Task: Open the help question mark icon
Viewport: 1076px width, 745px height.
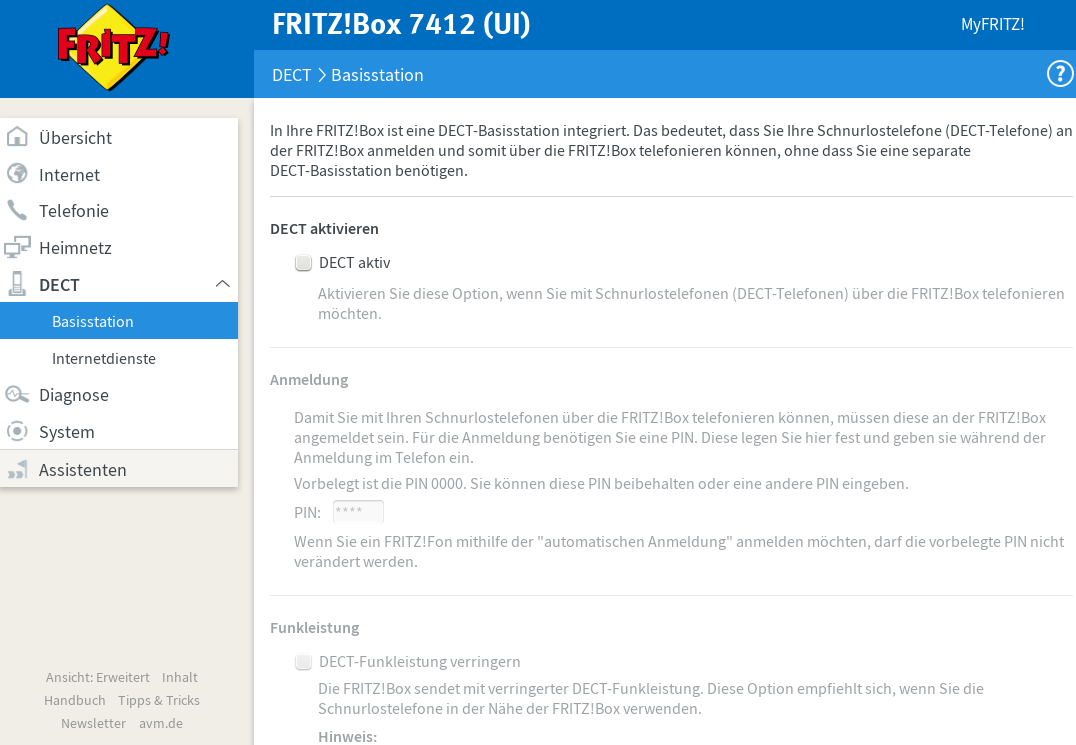Action: coord(1059,74)
